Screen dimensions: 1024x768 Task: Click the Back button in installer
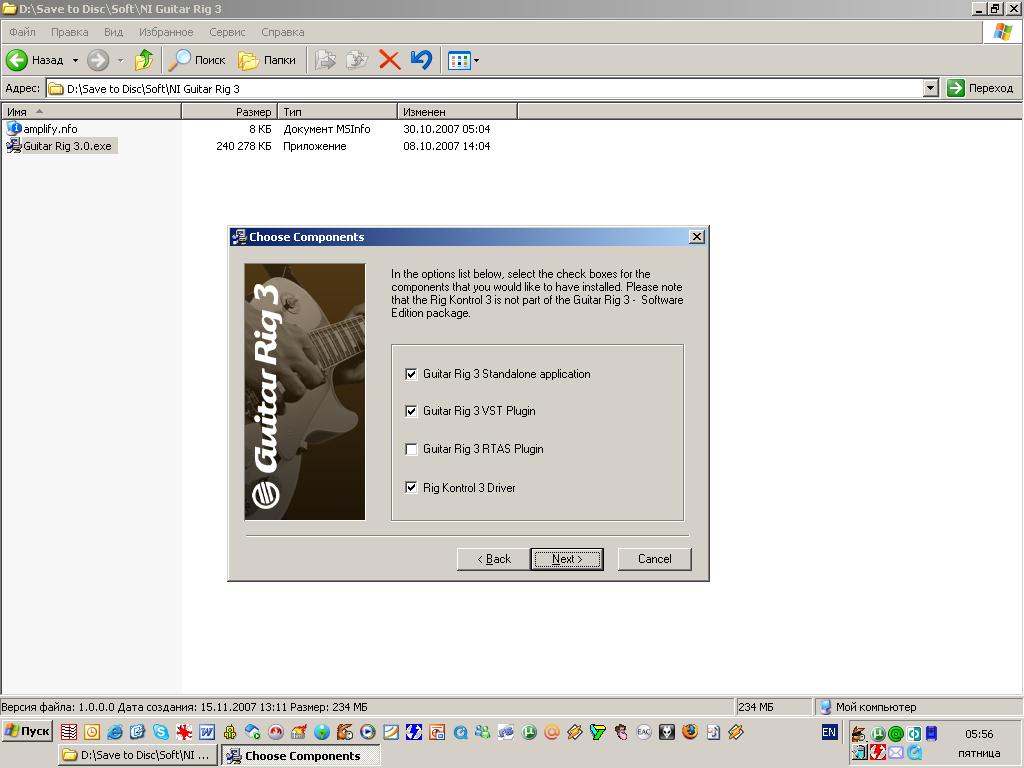(x=494, y=559)
